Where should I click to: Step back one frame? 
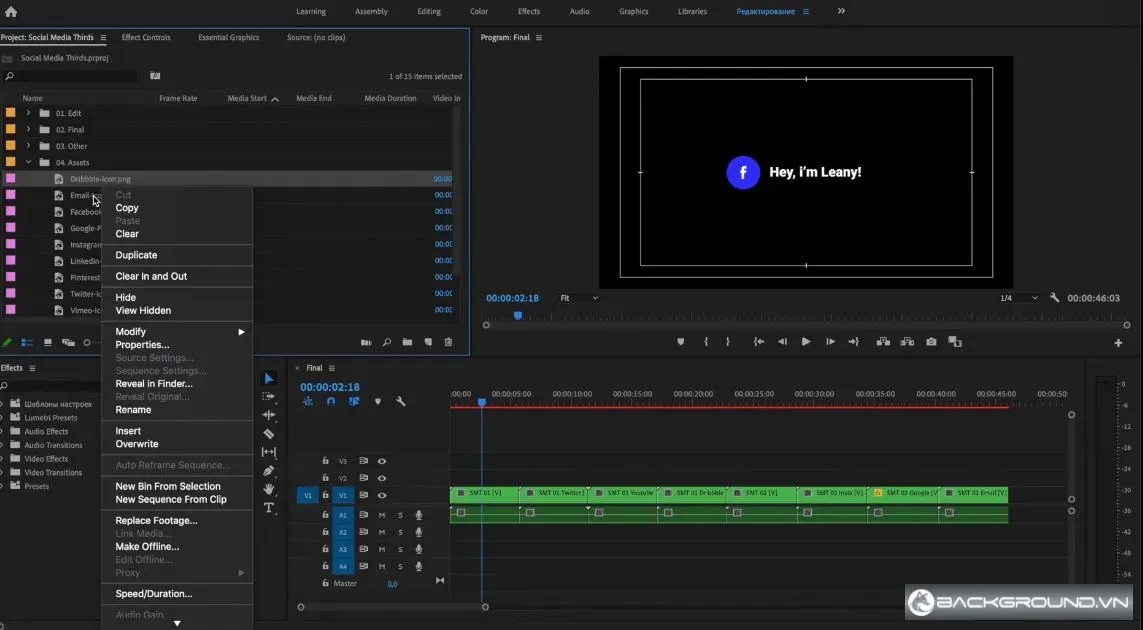pos(782,341)
